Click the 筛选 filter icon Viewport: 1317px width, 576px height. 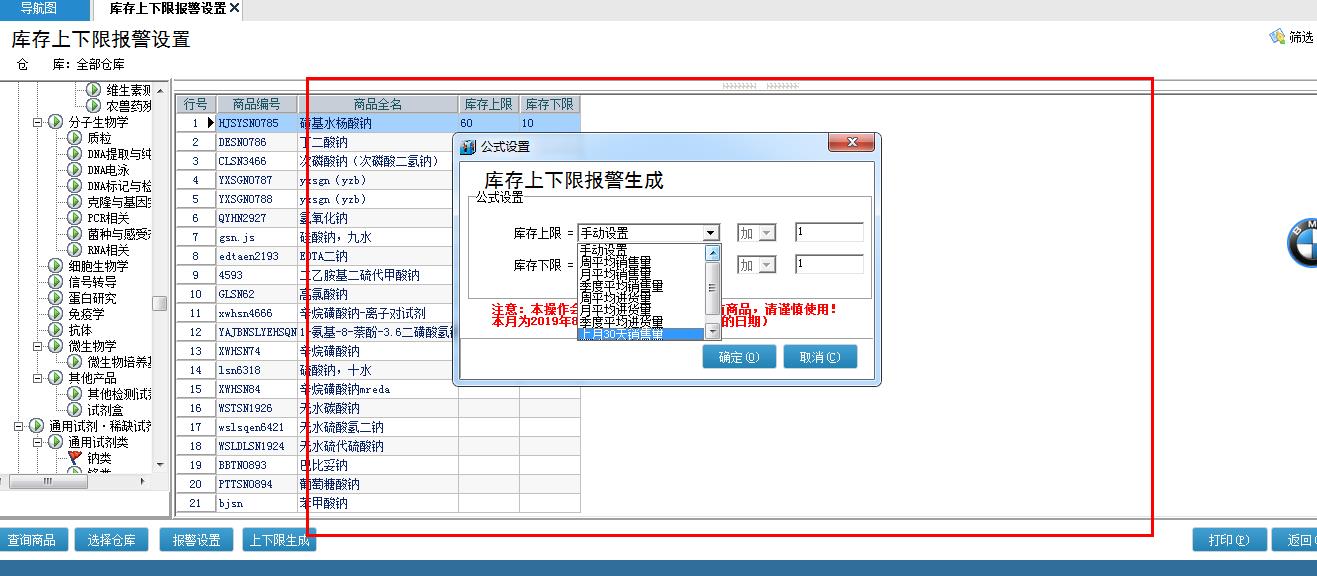pyautogui.click(x=1277, y=37)
